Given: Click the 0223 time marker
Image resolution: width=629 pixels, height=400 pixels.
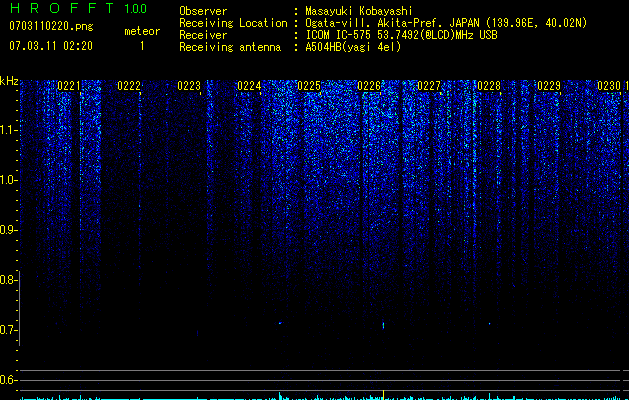Looking at the screenshot, I should tap(189, 86).
